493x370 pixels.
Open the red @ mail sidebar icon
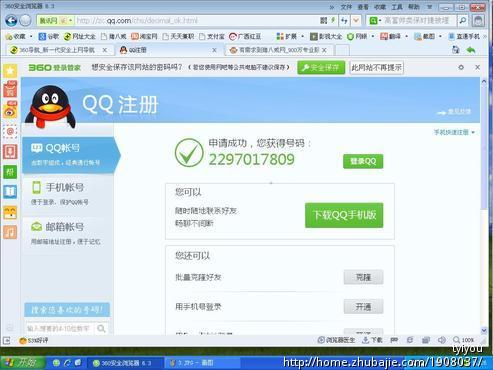10,131
